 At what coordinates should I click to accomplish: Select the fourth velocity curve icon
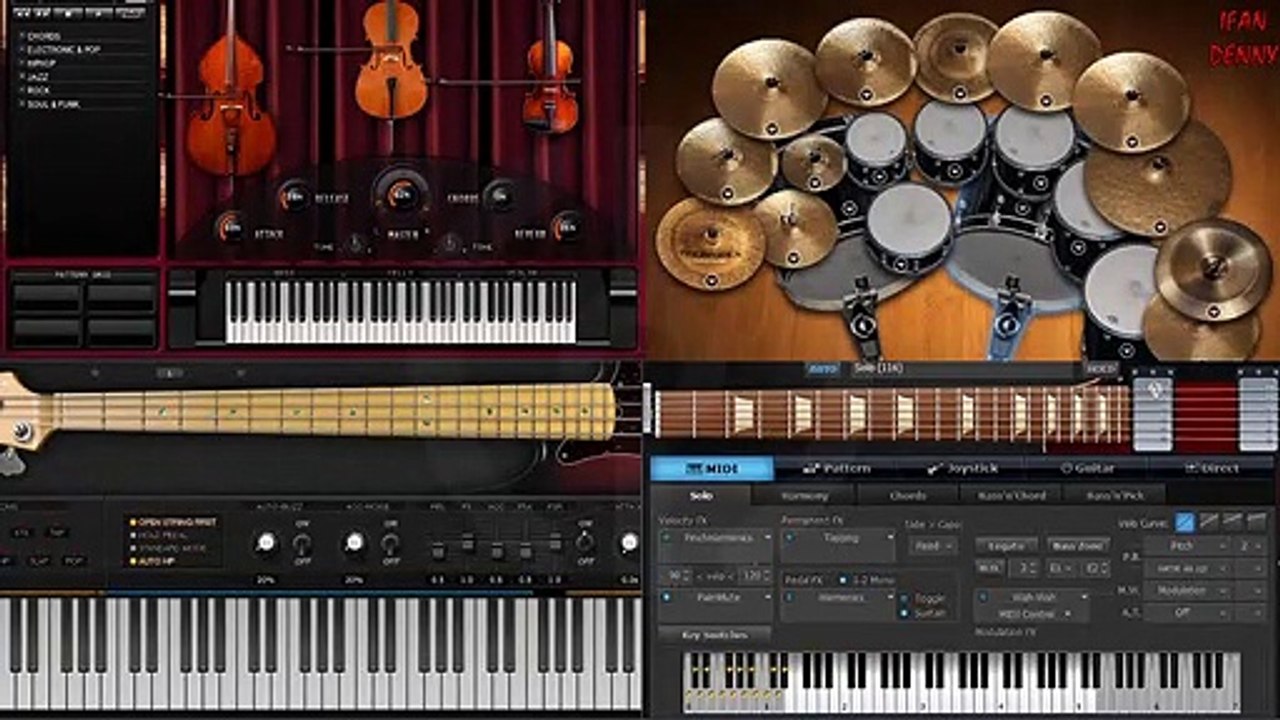tap(1257, 521)
